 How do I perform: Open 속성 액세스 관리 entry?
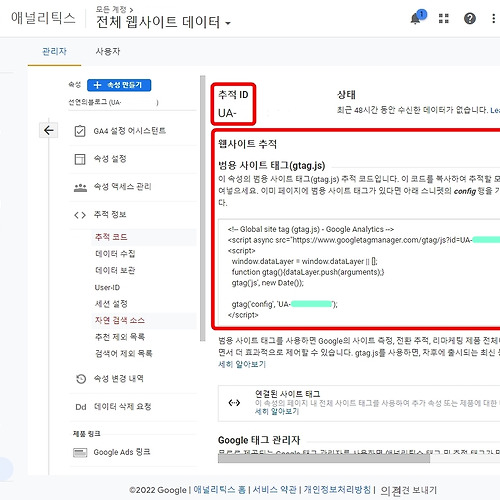[x=122, y=187]
